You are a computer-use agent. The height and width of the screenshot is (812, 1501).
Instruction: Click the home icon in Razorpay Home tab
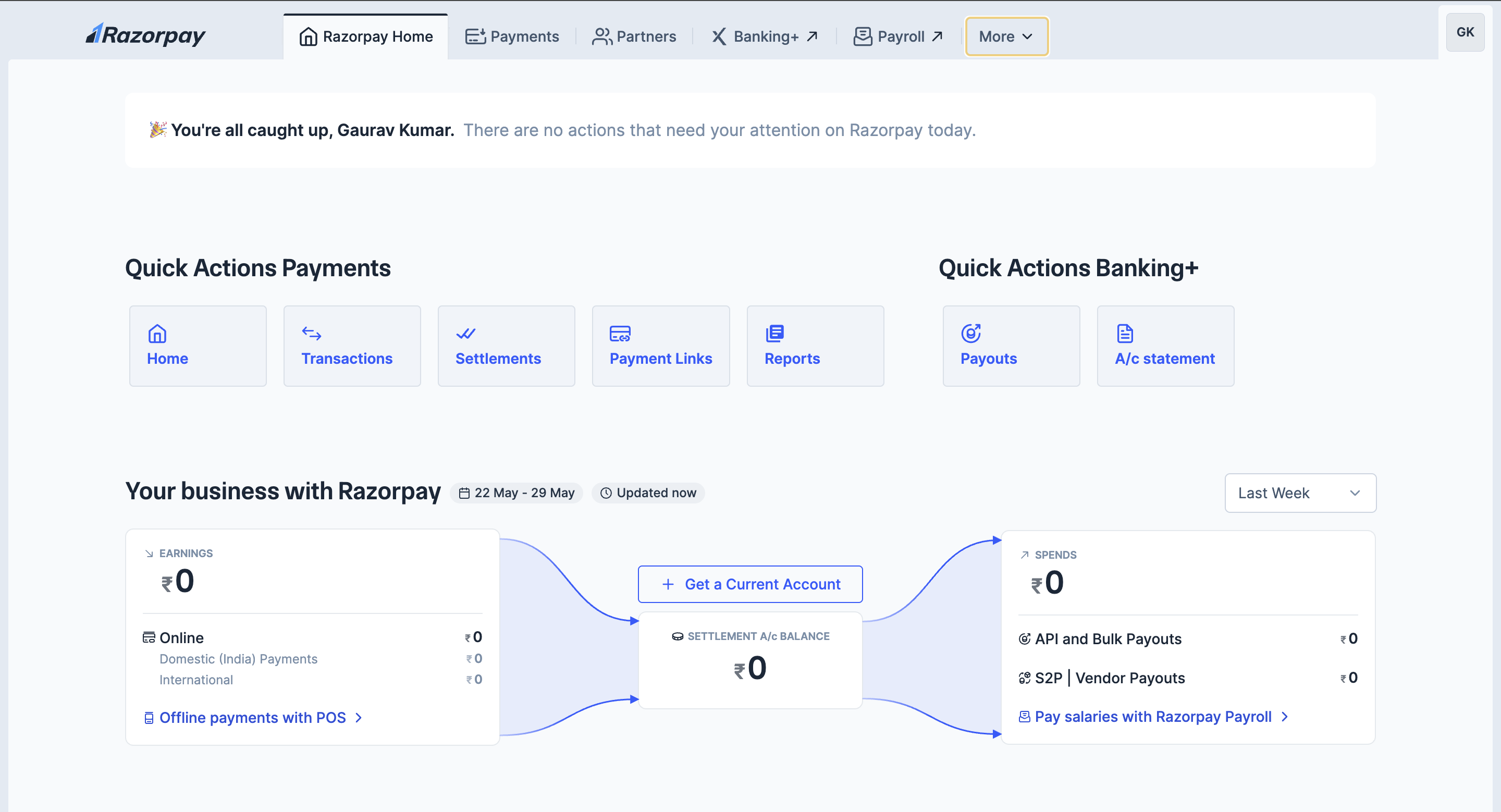click(308, 36)
